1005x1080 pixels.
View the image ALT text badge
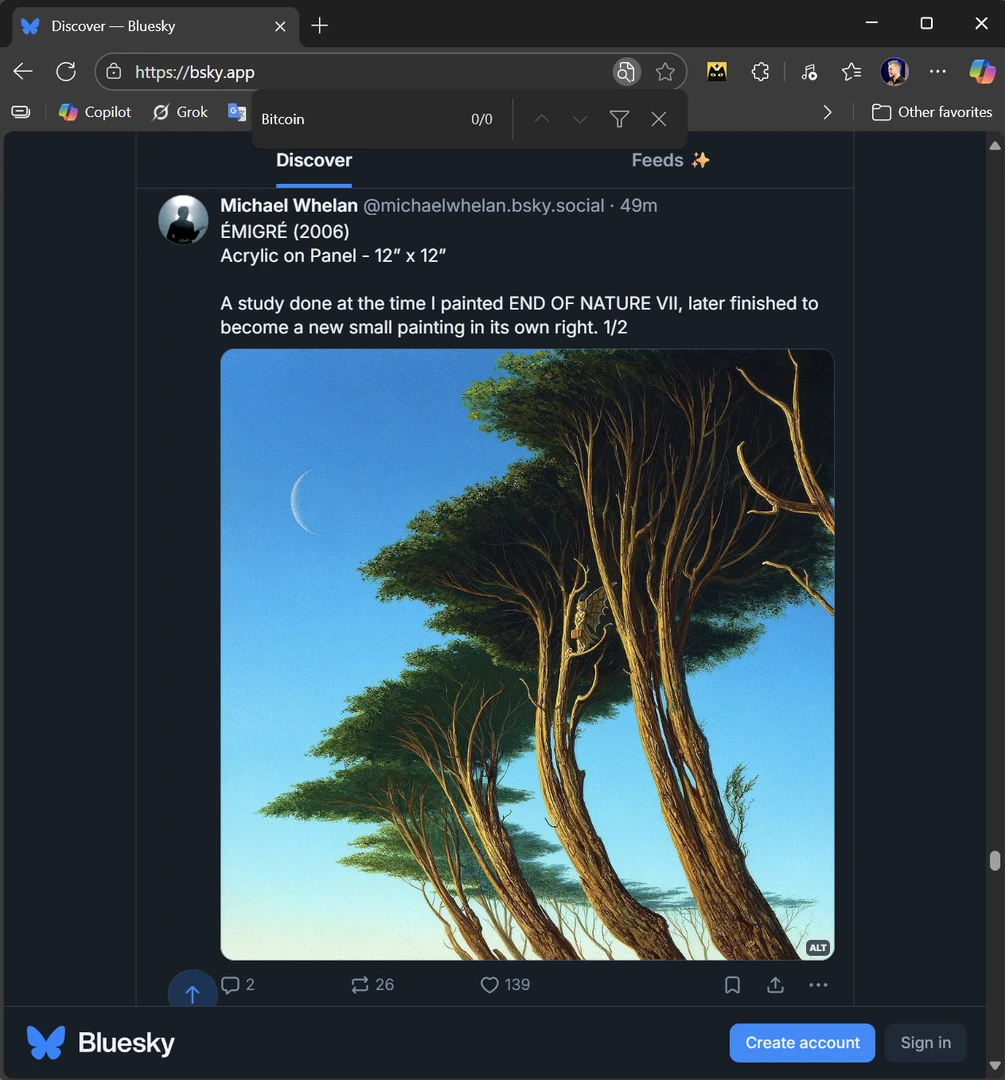click(x=817, y=947)
